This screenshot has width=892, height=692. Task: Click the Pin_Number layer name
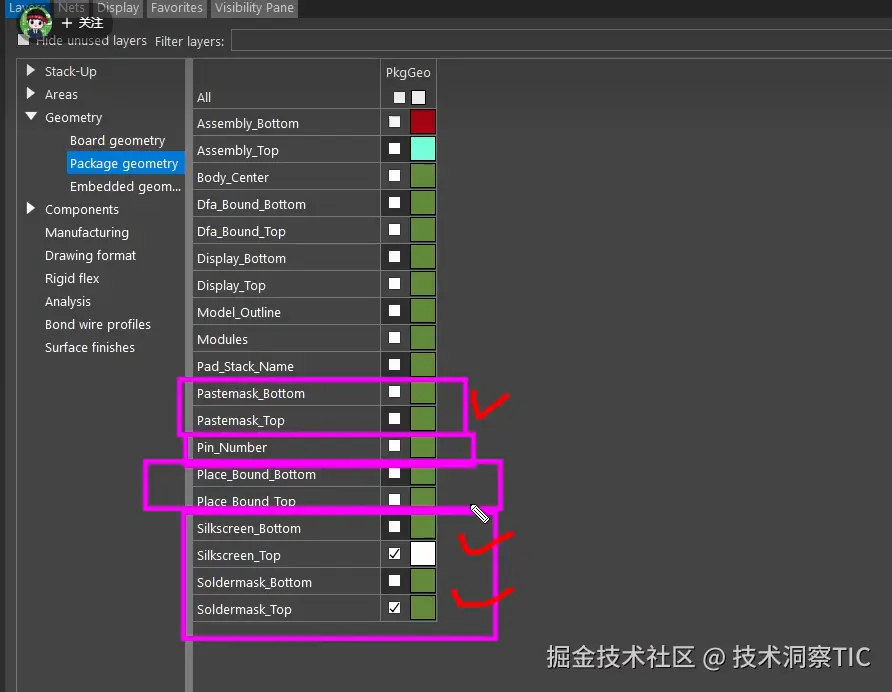(x=232, y=448)
